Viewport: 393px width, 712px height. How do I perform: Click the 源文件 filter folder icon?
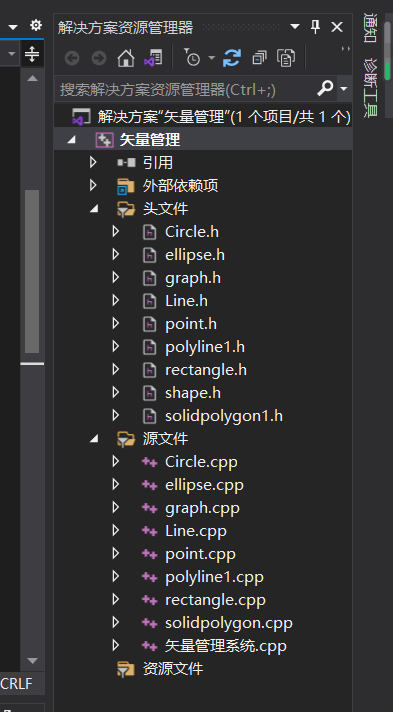tap(126, 439)
